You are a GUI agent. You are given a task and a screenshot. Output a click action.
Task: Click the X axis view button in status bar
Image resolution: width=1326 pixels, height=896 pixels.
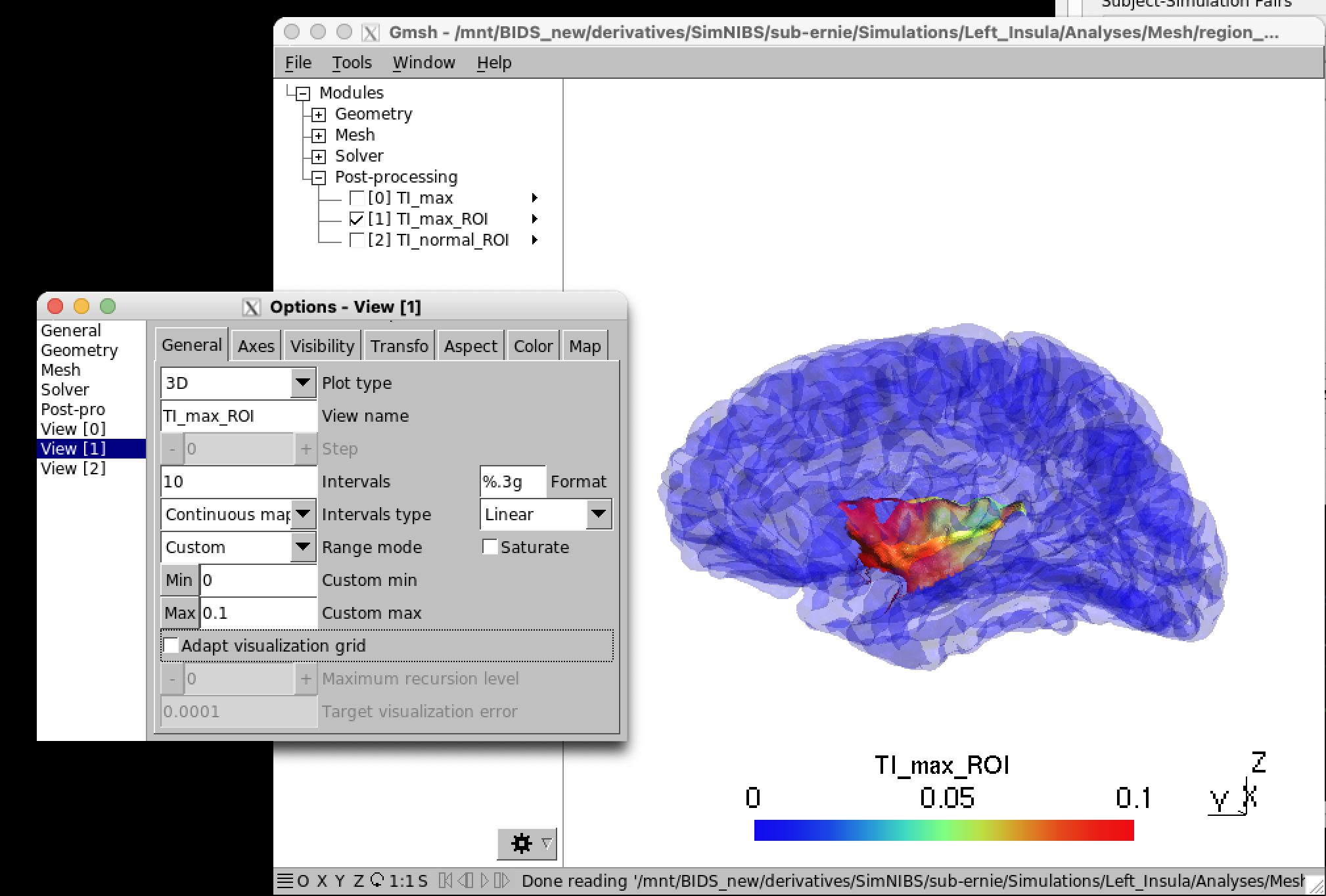coord(322,881)
